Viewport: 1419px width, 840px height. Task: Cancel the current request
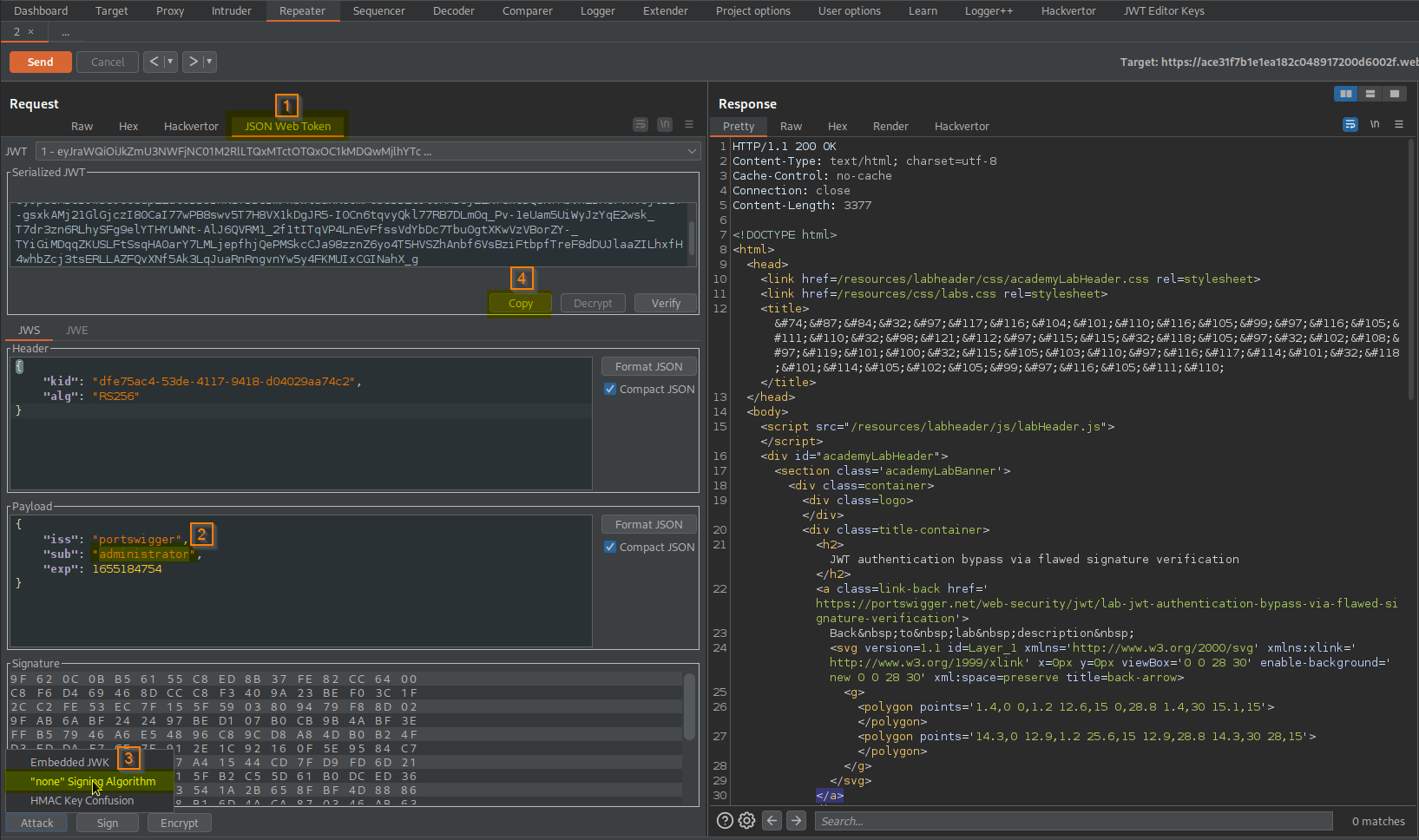coord(108,62)
